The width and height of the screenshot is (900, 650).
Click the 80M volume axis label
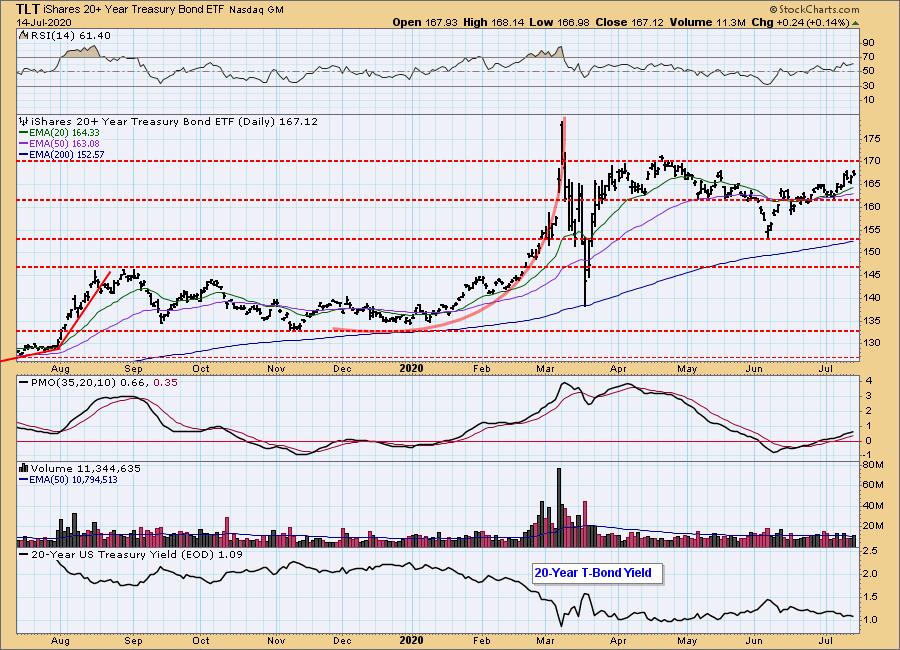(x=872, y=465)
